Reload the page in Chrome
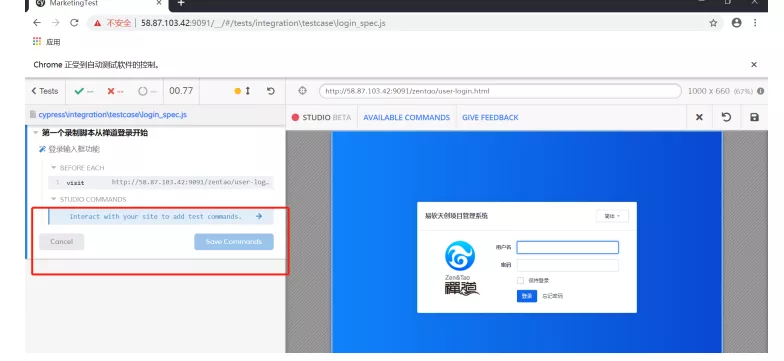Viewport: 784px width, 361px height. [74, 23]
